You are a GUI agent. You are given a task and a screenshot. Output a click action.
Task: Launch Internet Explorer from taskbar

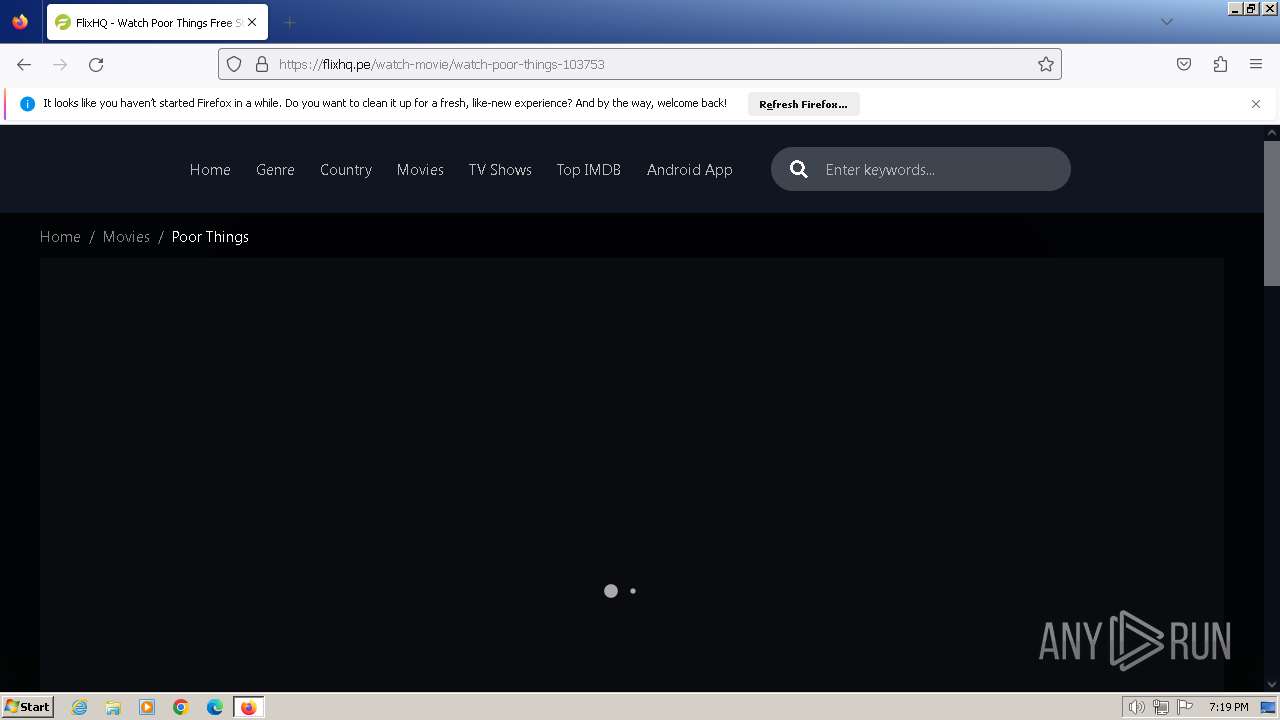click(x=80, y=707)
